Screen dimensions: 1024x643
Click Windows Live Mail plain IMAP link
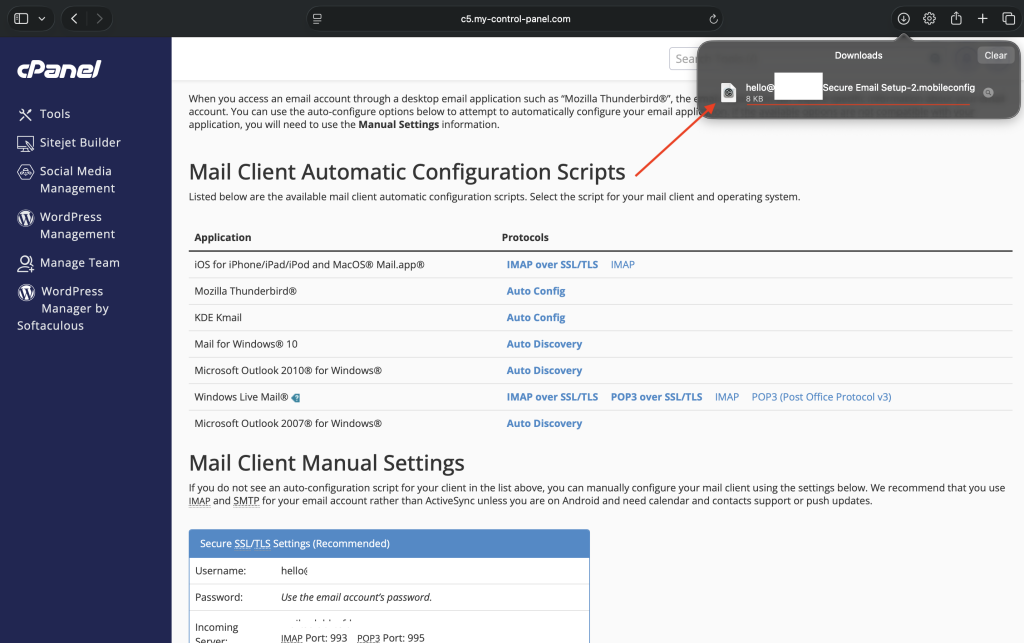point(727,397)
